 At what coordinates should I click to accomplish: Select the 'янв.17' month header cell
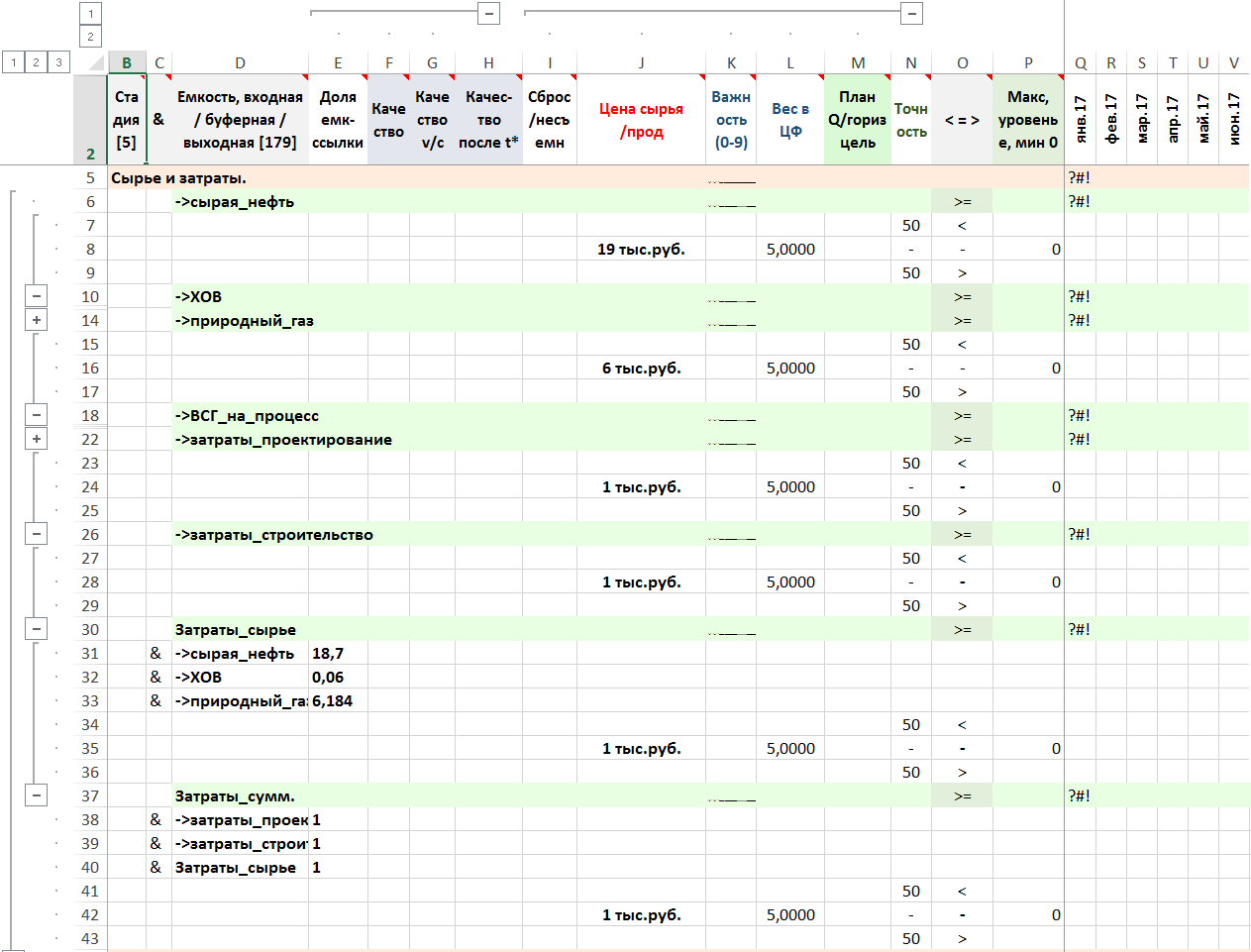(1081, 120)
